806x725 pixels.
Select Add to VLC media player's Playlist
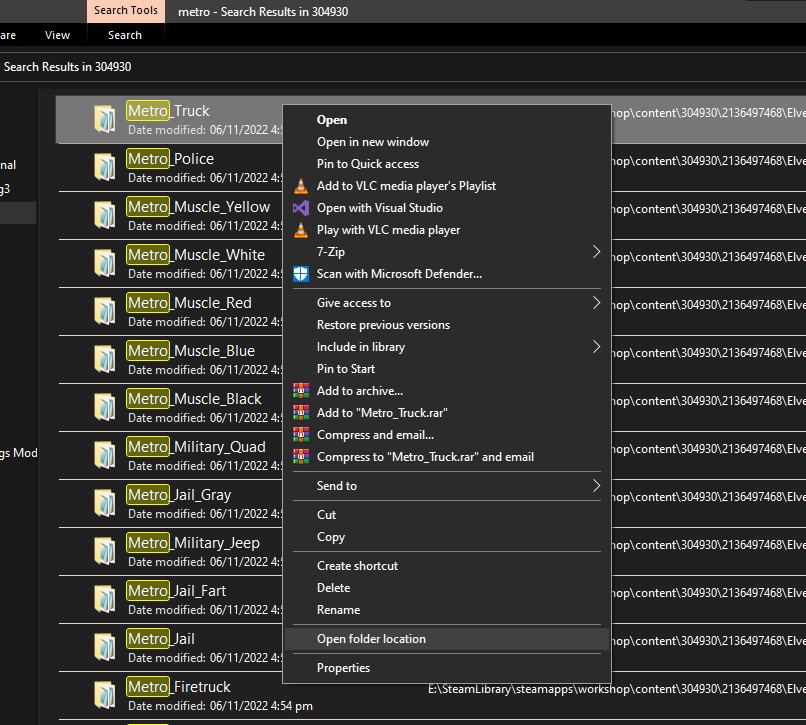(406, 186)
